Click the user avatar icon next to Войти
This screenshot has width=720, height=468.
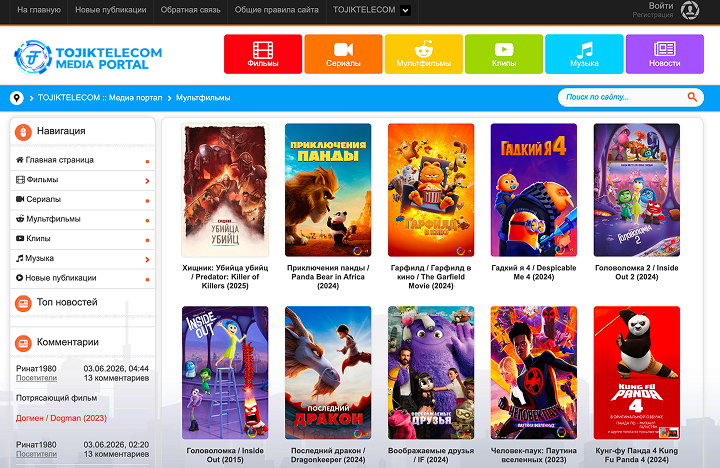tap(690, 10)
